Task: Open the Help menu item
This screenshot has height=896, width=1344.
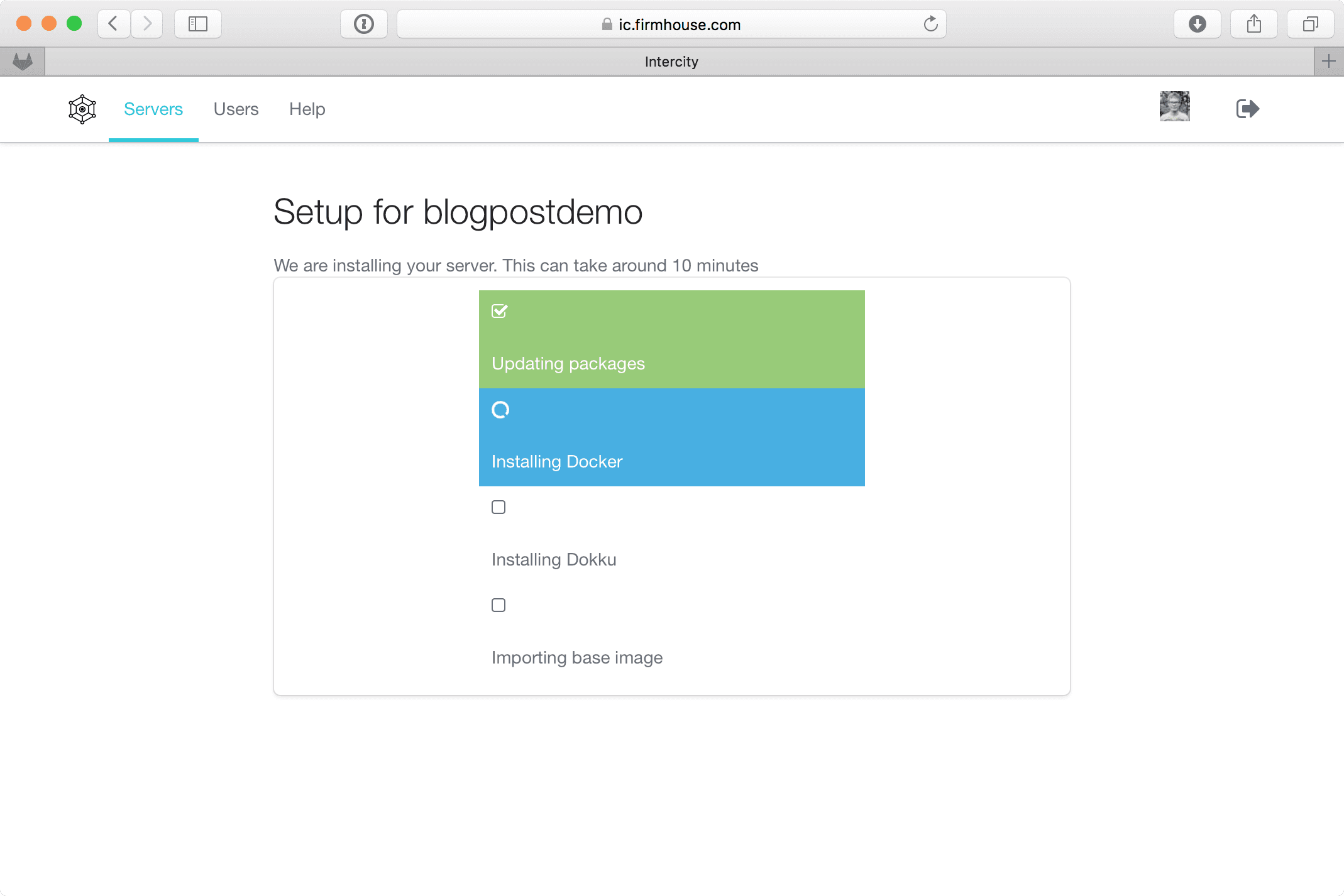Action: coord(307,109)
